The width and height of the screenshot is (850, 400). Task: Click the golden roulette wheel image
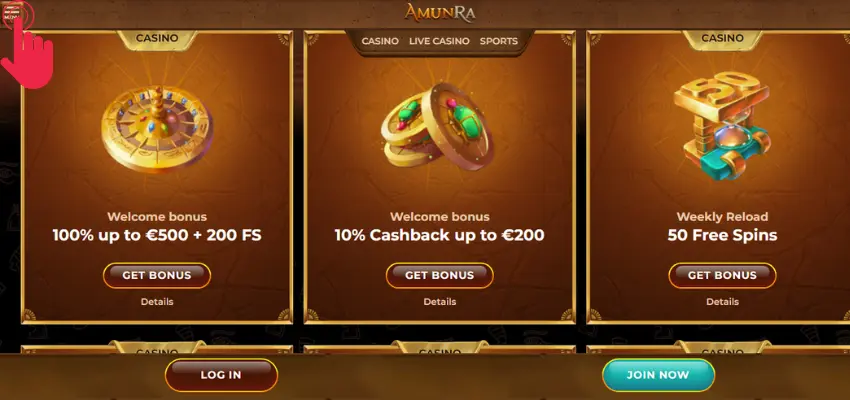click(157, 129)
